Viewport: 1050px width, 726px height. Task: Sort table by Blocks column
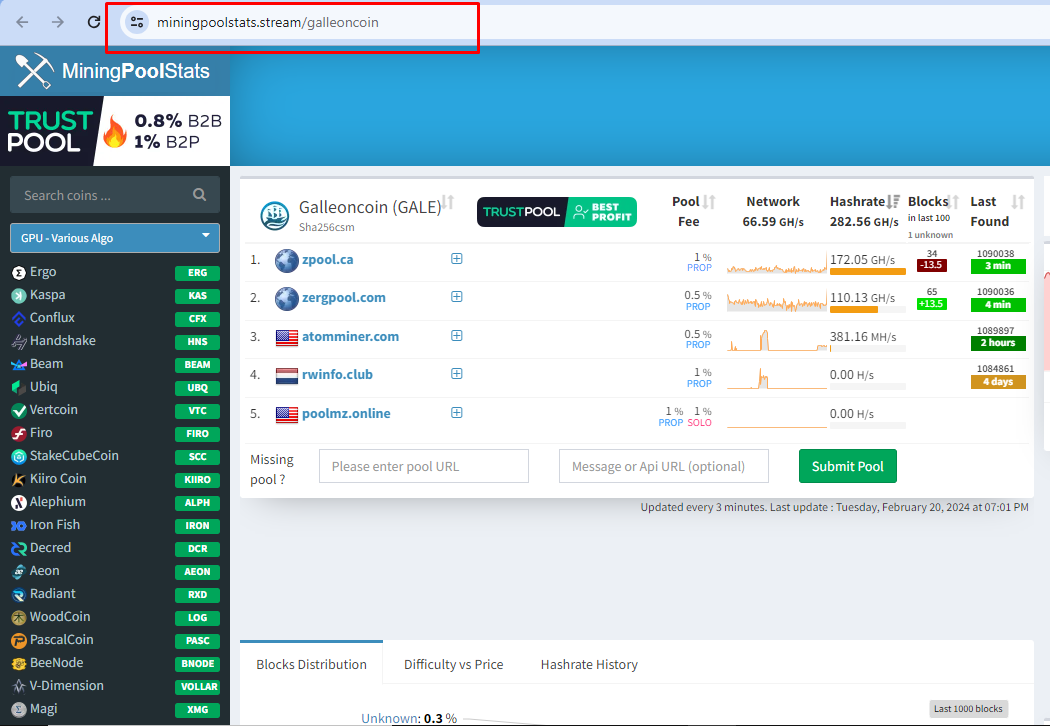point(954,202)
